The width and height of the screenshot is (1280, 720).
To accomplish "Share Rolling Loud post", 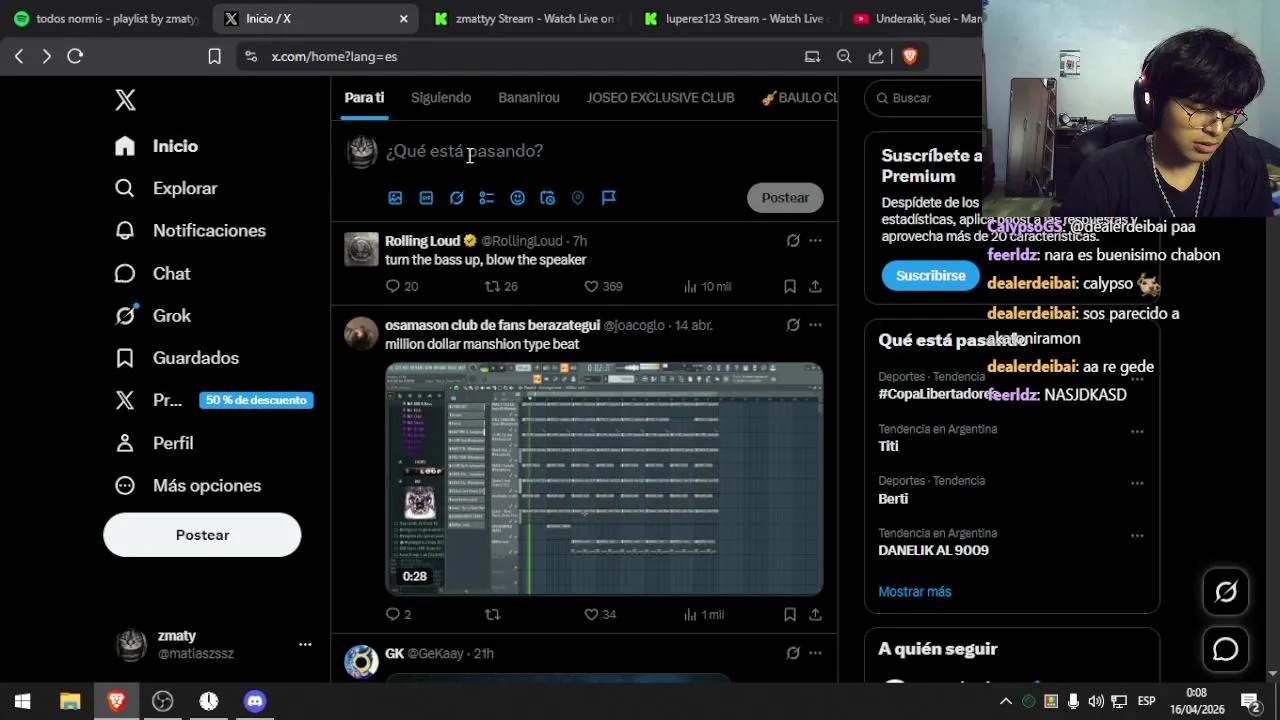I will [x=815, y=286].
